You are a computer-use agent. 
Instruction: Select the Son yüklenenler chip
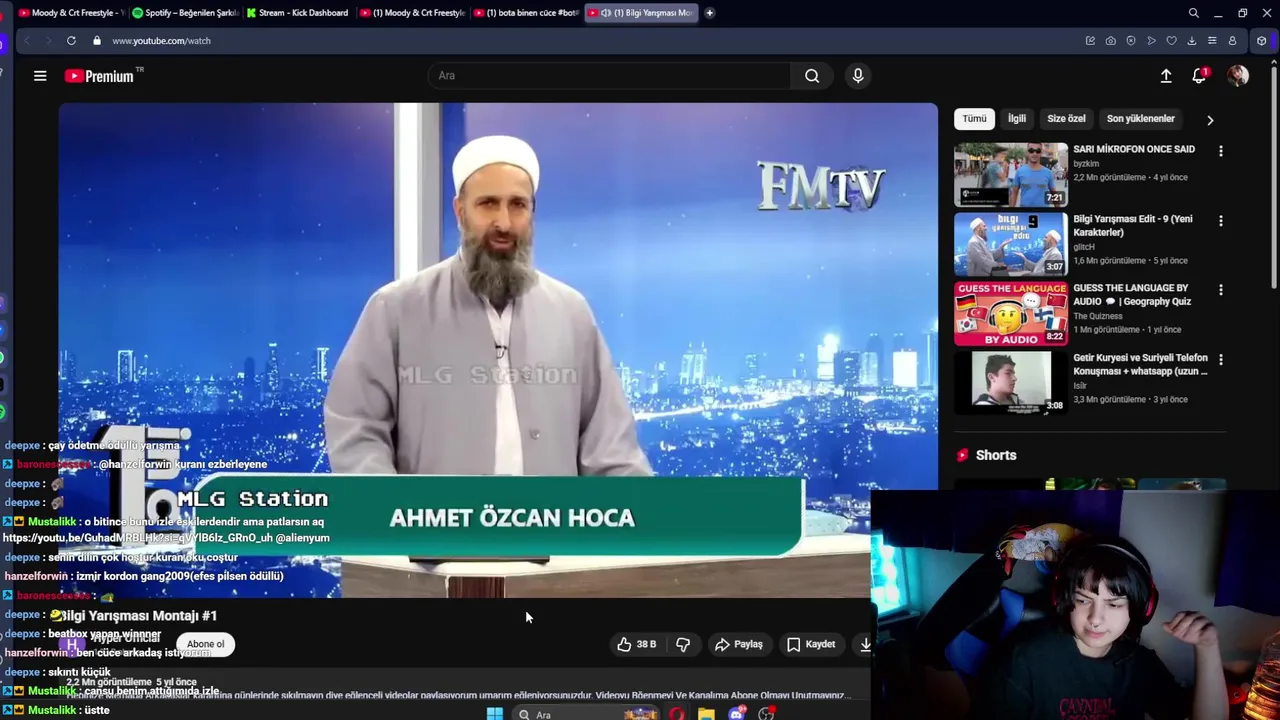pos(1140,119)
